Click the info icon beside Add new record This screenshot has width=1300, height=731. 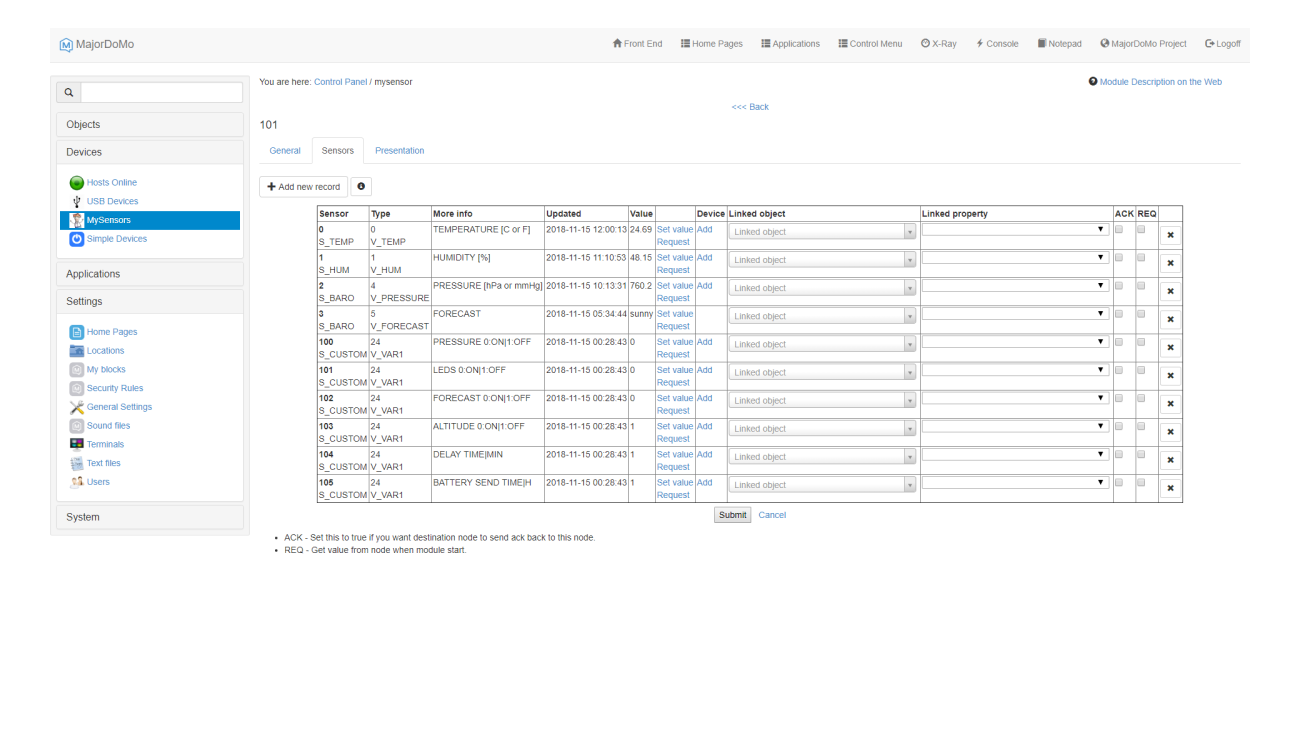click(x=361, y=187)
